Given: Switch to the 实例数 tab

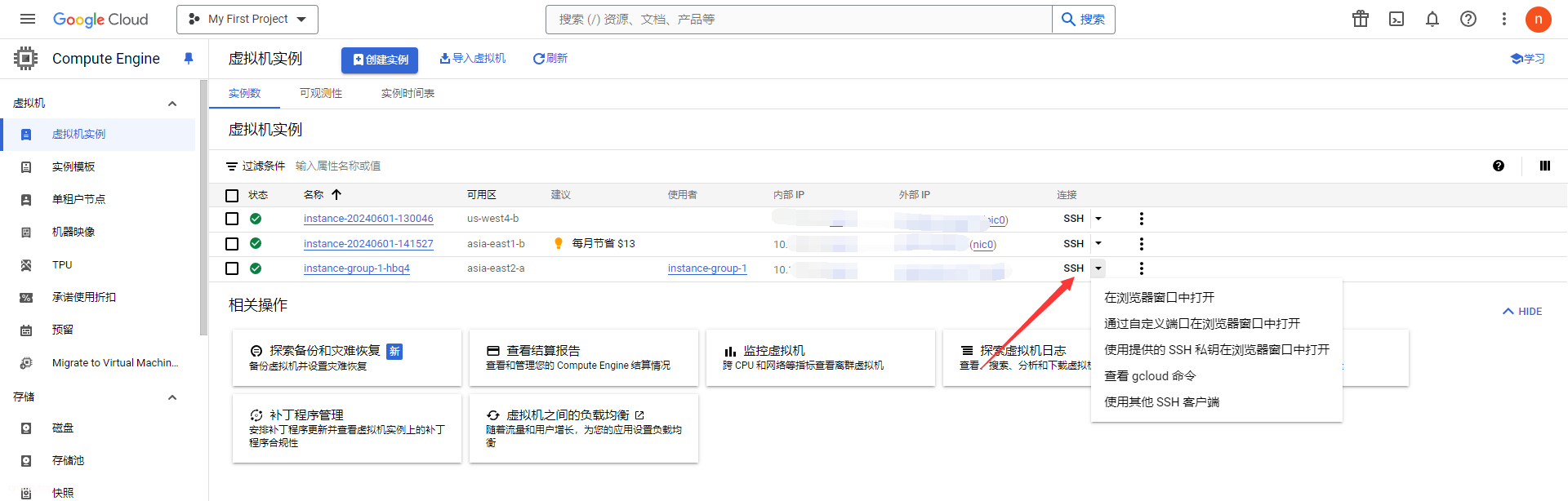Looking at the screenshot, I should [x=244, y=93].
